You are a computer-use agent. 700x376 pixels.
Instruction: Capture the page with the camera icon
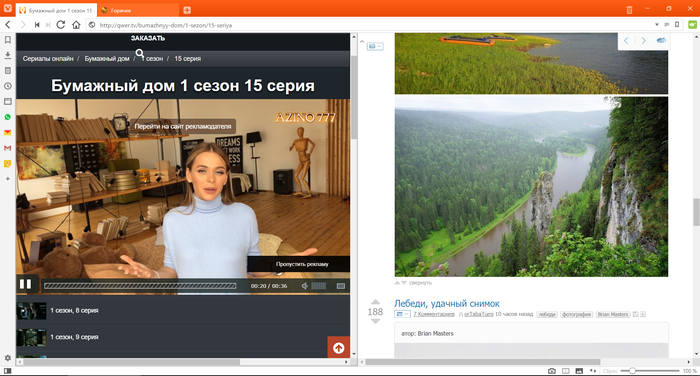[552, 371]
